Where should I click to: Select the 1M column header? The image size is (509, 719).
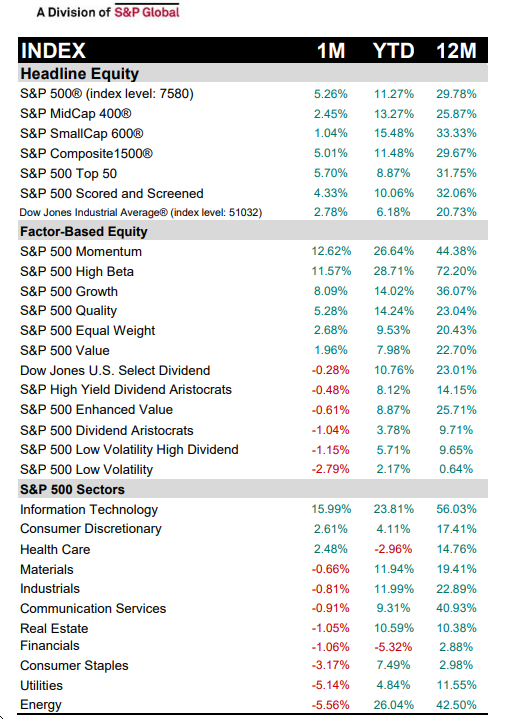pos(331,50)
